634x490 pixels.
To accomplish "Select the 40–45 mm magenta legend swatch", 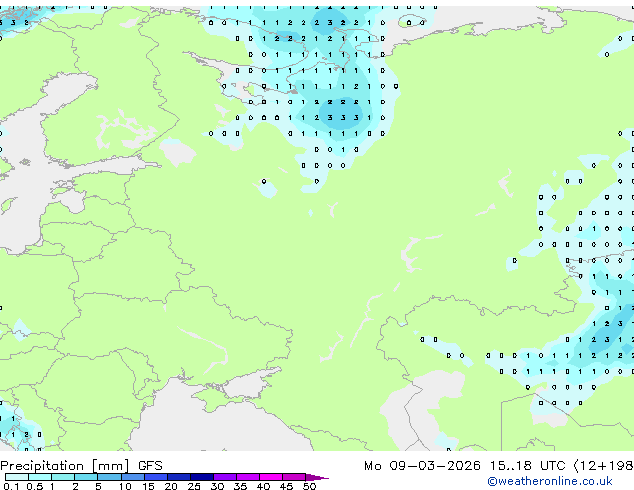I will (x=271, y=477).
